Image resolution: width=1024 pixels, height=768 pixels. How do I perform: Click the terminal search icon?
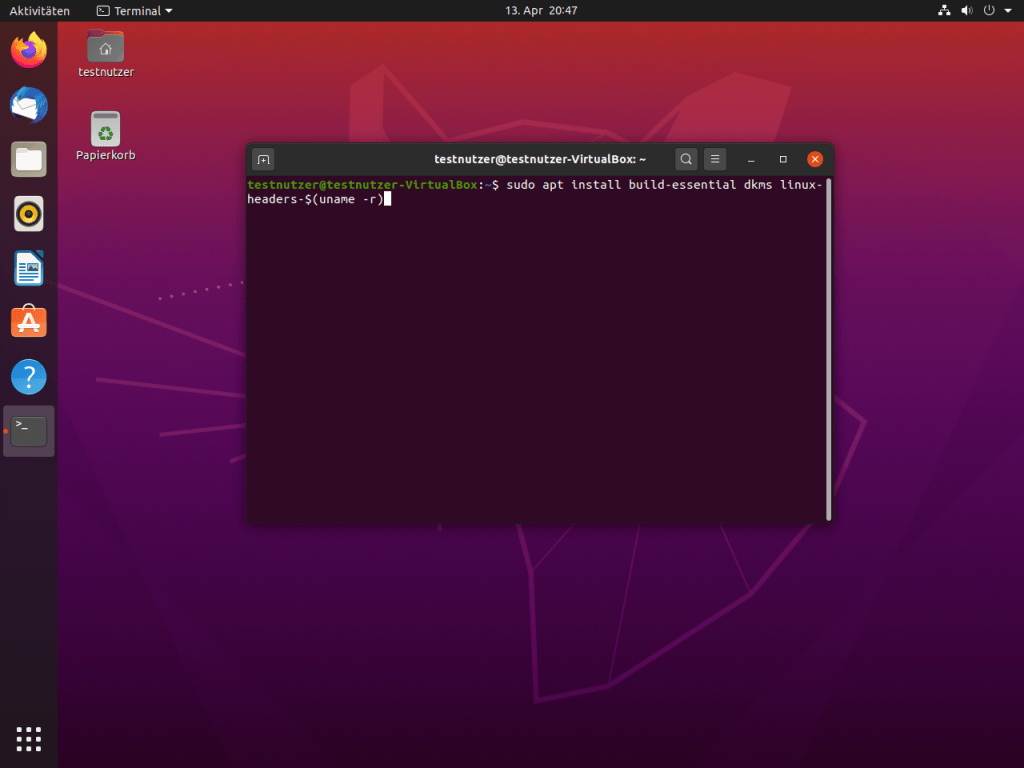tap(686, 159)
